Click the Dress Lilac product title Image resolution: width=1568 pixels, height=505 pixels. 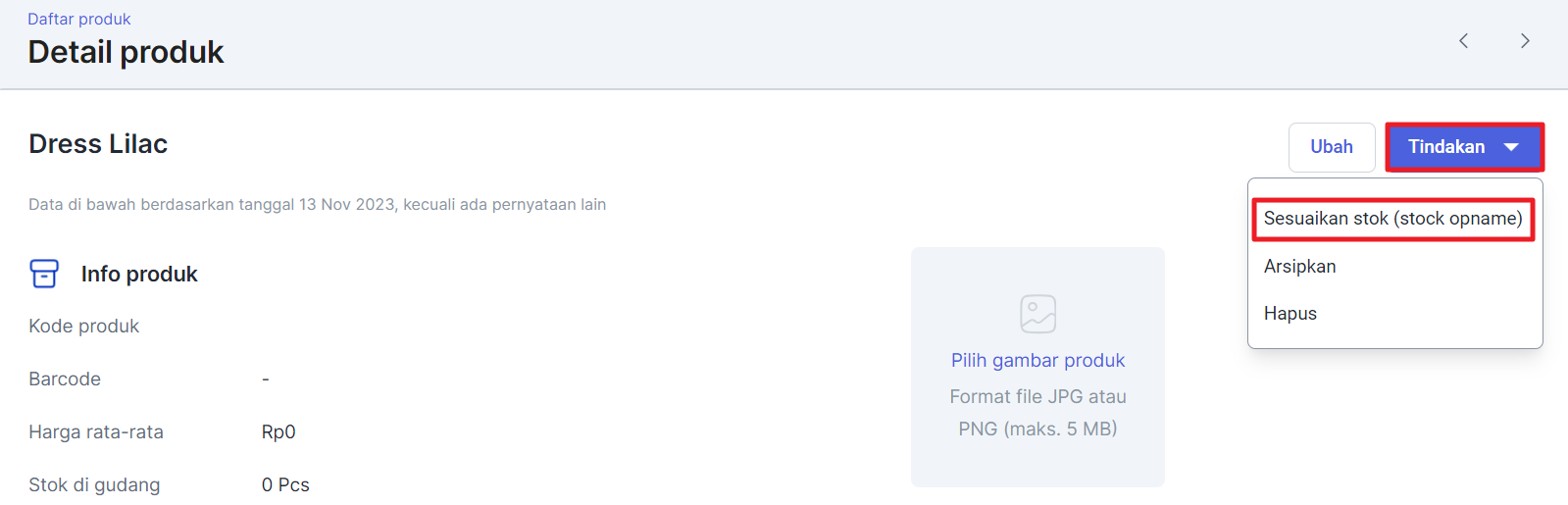[98, 144]
